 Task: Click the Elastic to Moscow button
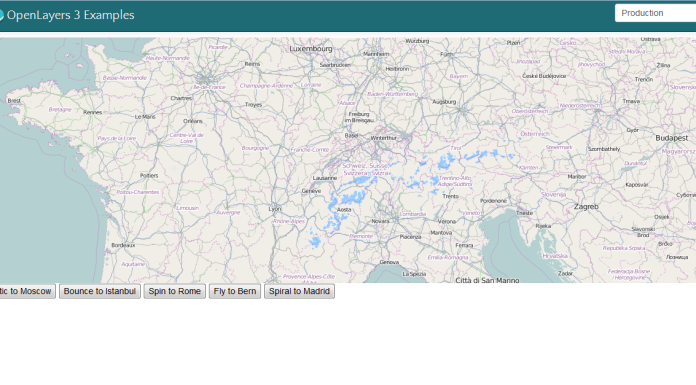click(x=27, y=291)
